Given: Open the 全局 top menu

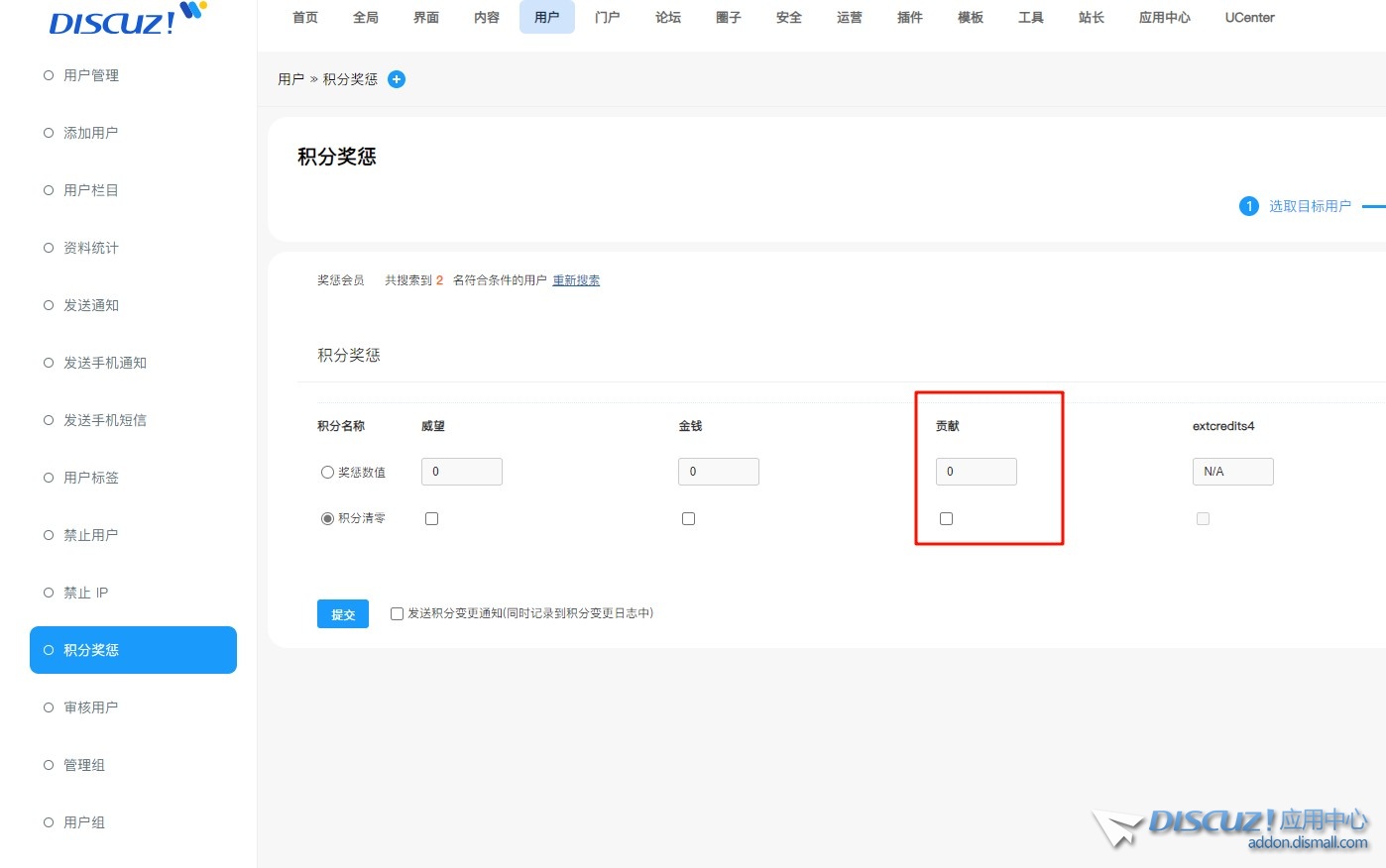Looking at the screenshot, I should tap(366, 18).
